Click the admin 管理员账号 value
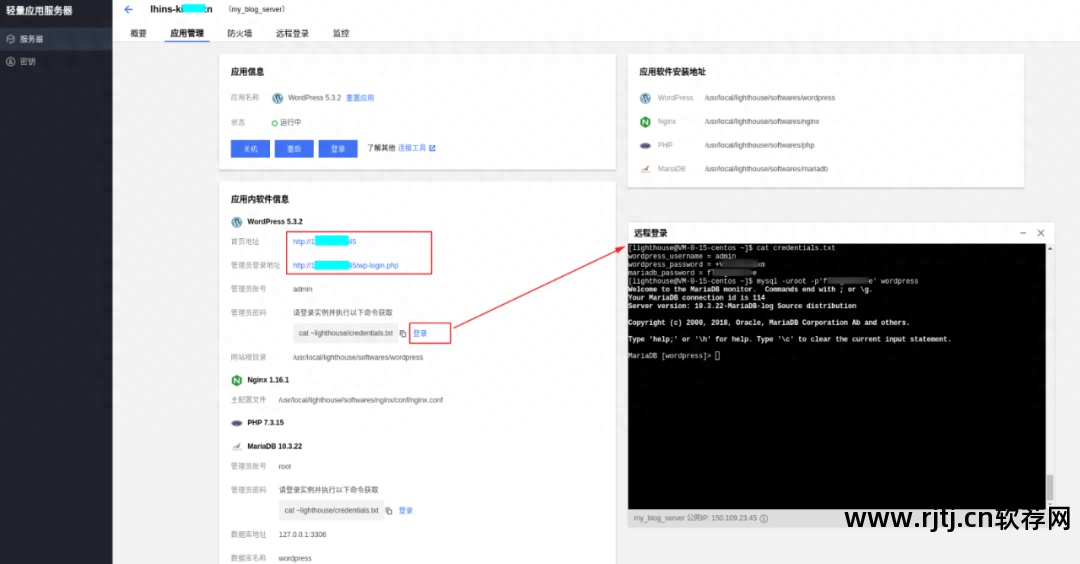The width and height of the screenshot is (1080, 564). pos(302,289)
